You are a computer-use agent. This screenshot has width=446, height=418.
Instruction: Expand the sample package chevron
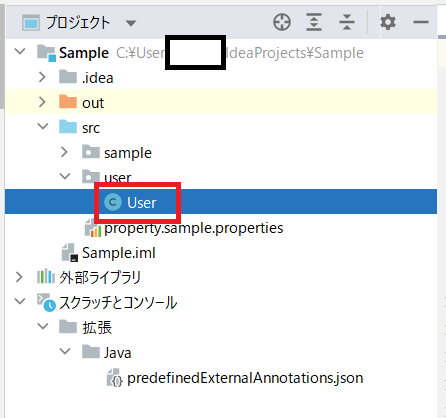pos(64,152)
